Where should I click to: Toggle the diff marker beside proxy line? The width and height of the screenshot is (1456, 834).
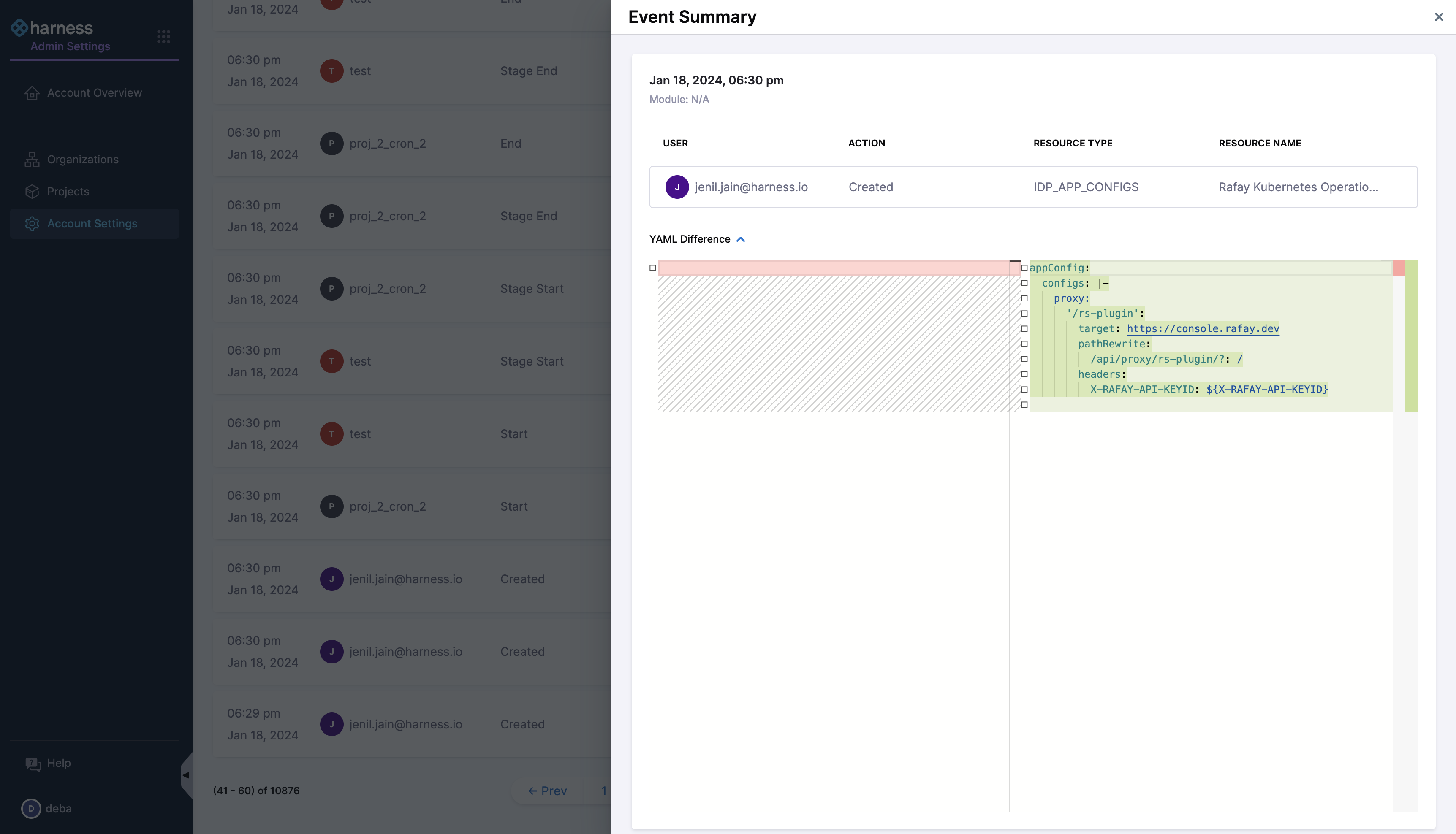coord(1024,298)
